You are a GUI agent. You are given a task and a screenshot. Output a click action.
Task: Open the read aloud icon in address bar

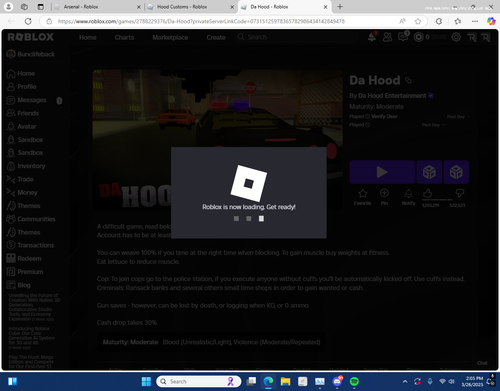402,21
